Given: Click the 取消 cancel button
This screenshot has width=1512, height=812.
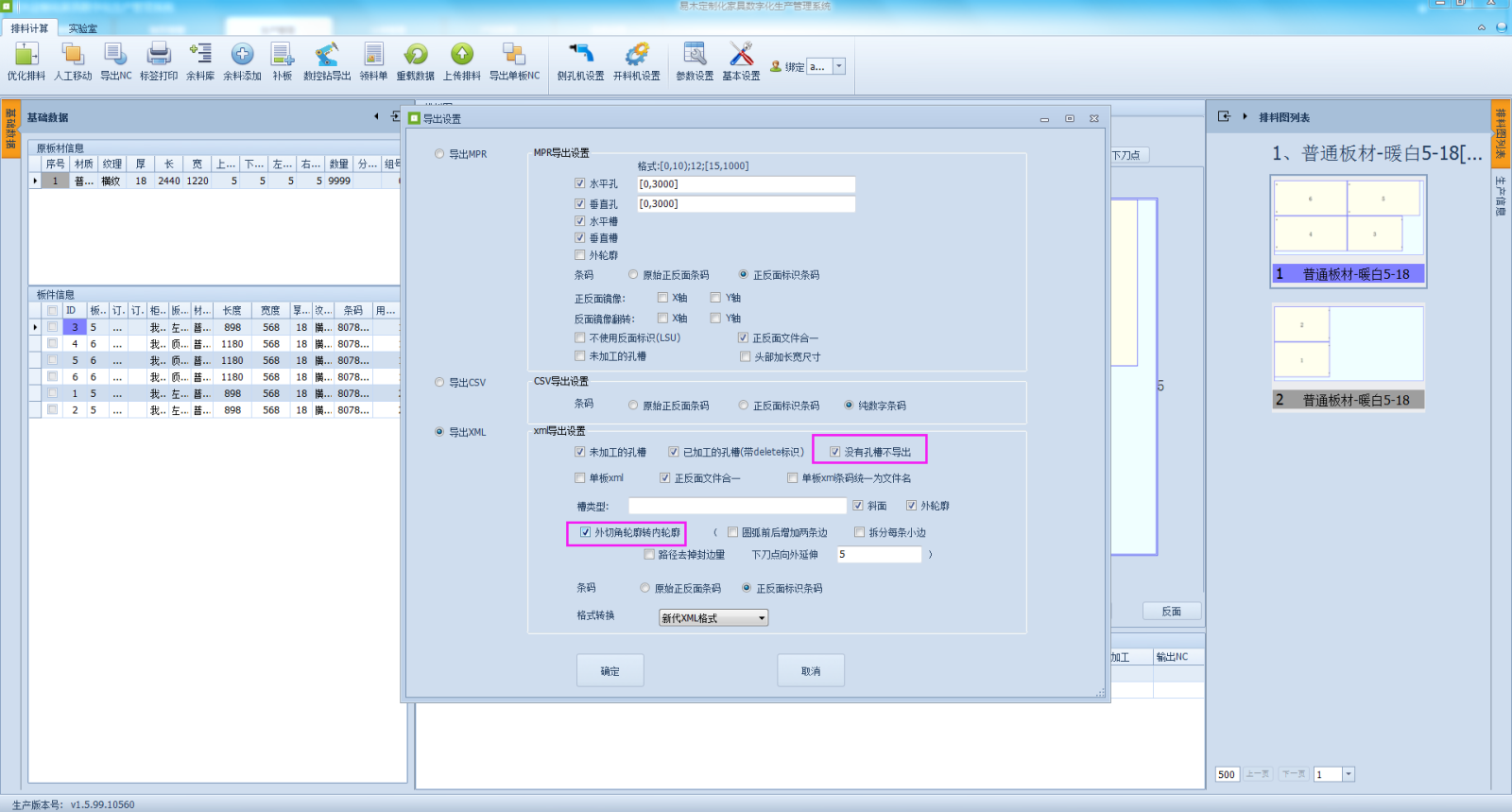Looking at the screenshot, I should coord(811,671).
